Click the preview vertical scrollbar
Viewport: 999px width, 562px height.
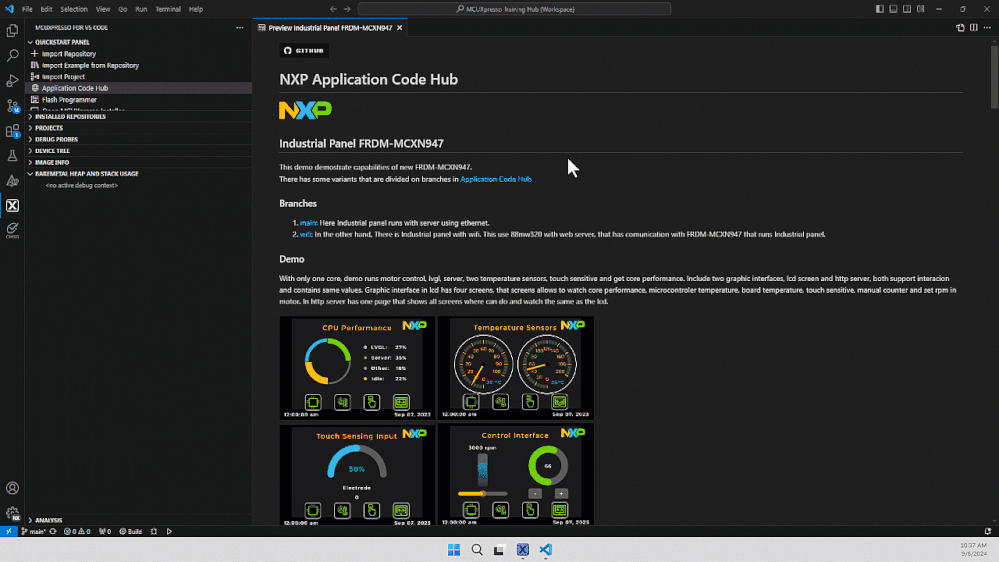(995, 75)
